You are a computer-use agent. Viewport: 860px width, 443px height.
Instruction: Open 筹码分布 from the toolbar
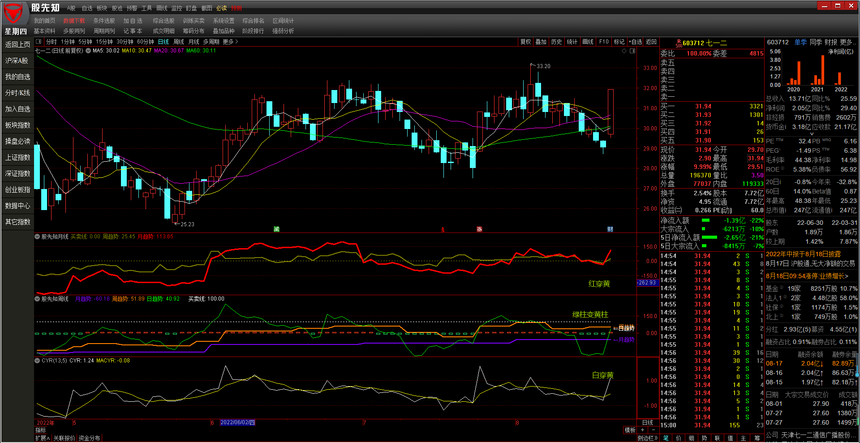[x=193, y=31]
